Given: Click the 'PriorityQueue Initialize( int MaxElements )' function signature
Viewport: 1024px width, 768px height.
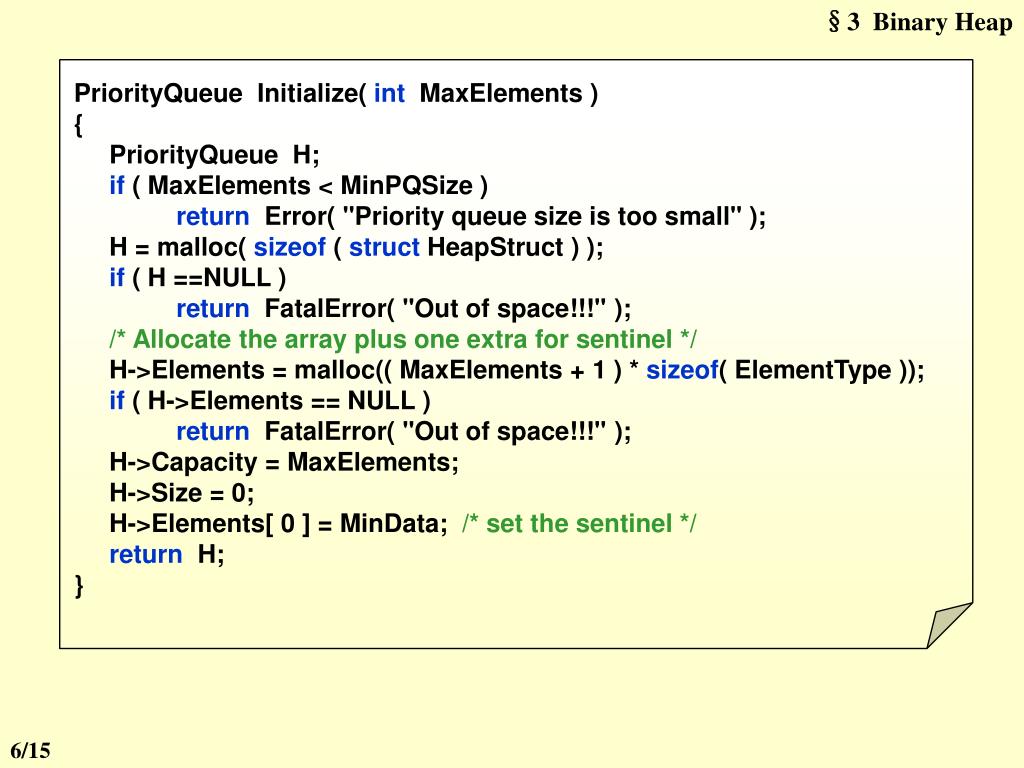Looking at the screenshot, I should 336,93.
